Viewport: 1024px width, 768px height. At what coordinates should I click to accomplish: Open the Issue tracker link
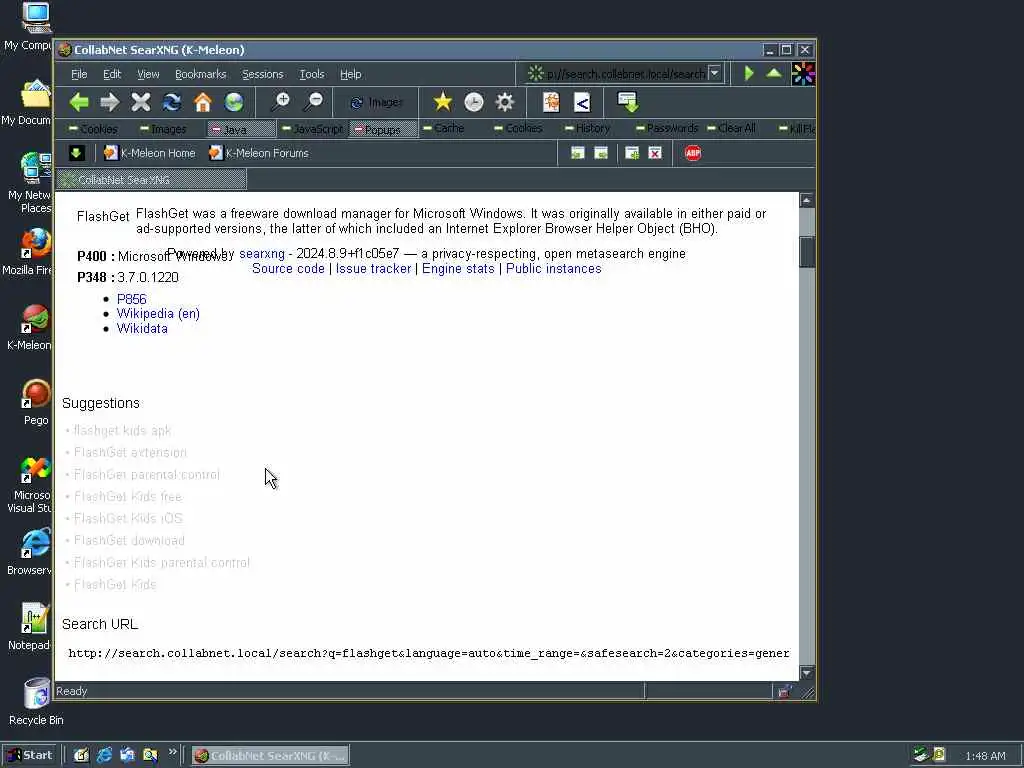pyautogui.click(x=374, y=268)
